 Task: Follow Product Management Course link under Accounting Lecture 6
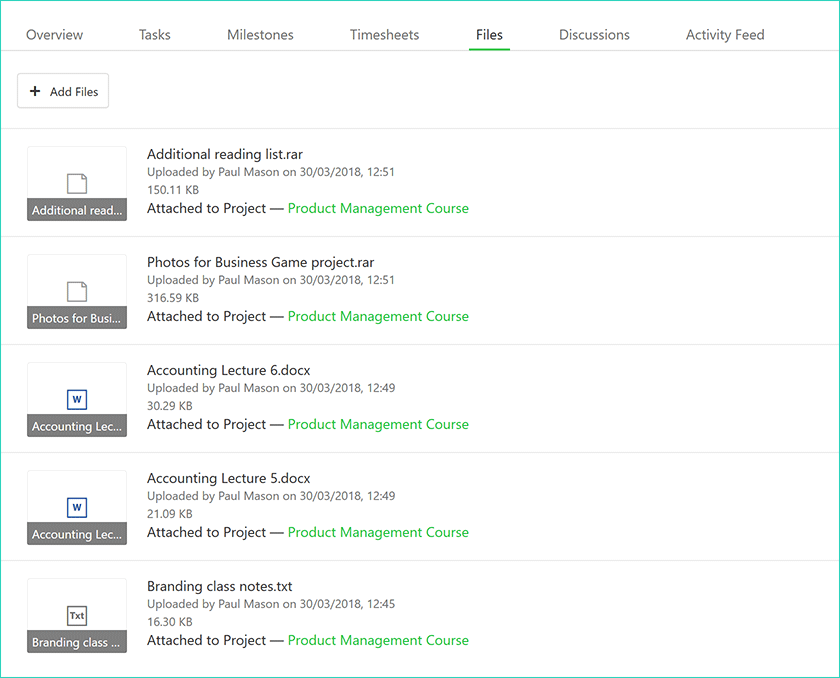[x=378, y=425]
